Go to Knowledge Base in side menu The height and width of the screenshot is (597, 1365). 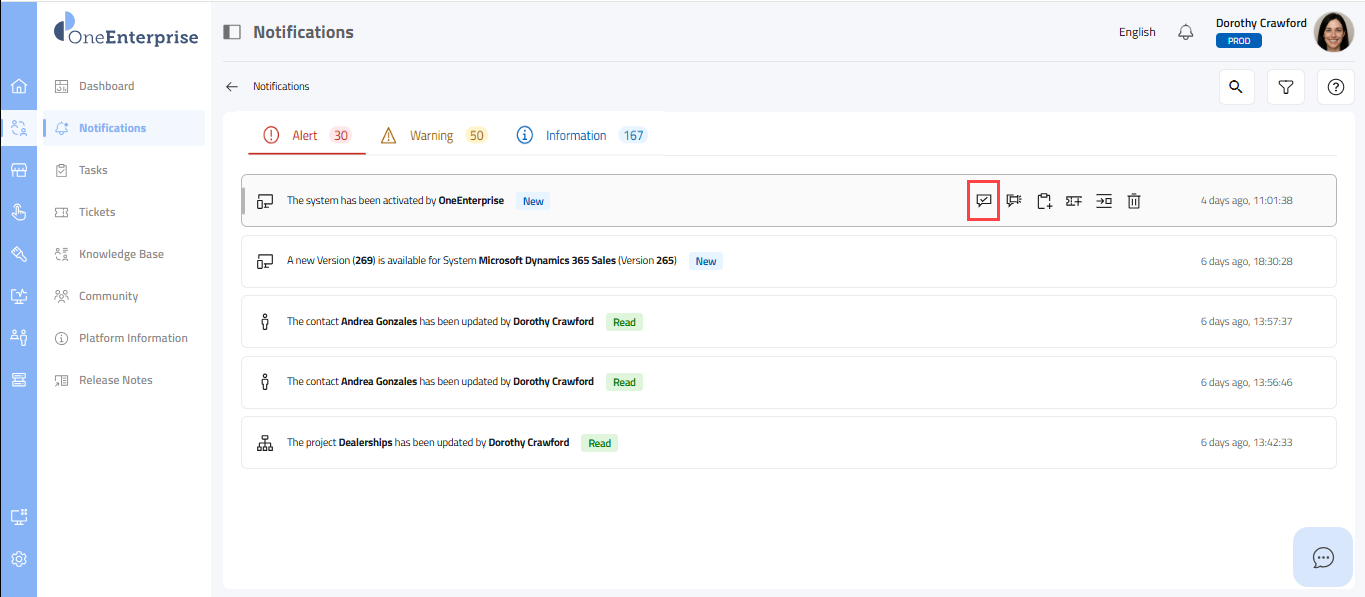(x=121, y=254)
